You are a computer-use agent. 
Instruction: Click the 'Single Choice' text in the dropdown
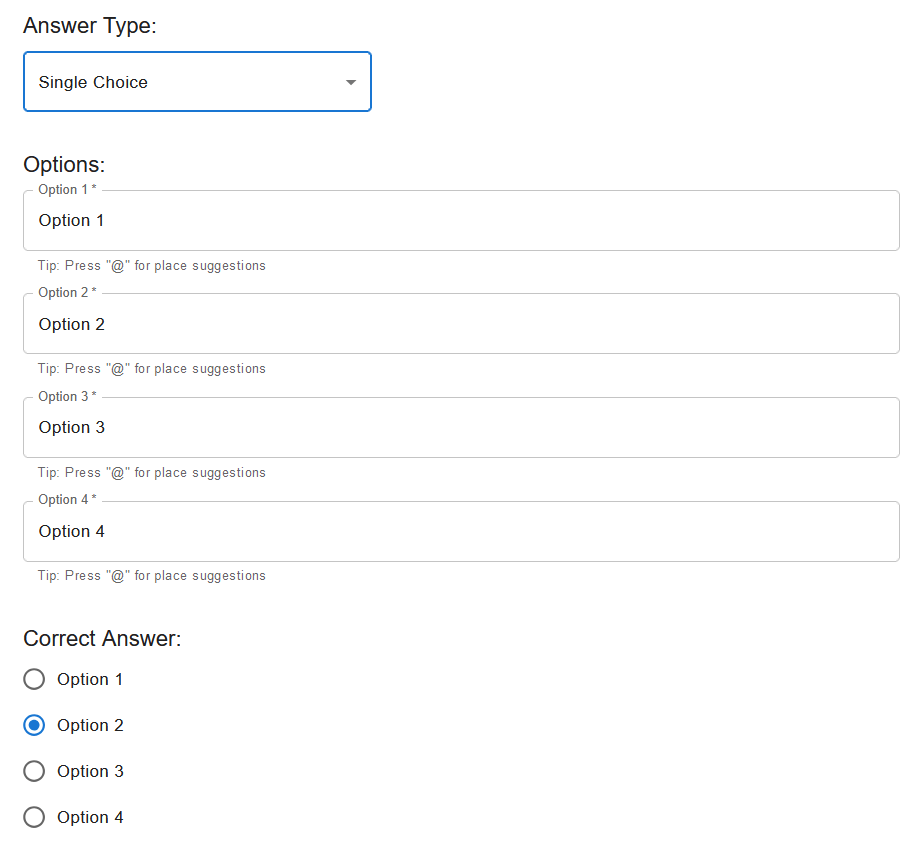(x=93, y=83)
